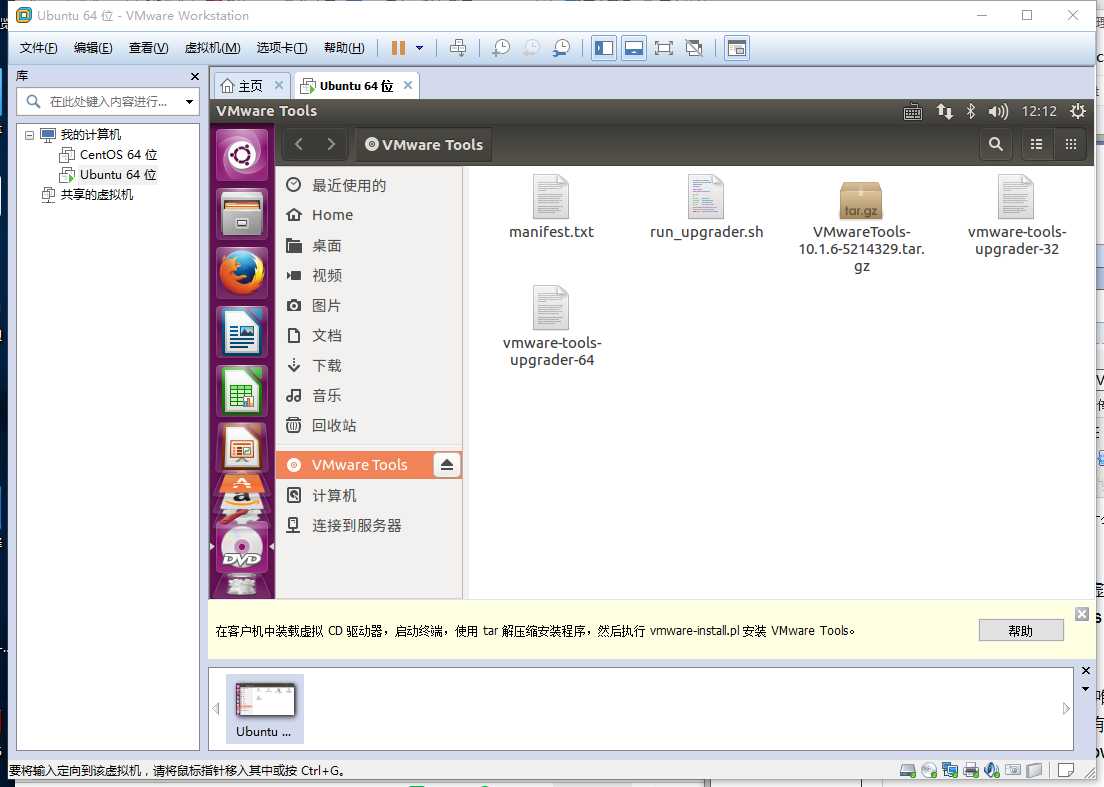This screenshot has width=1104, height=787.
Task: Open the 虚拟机(M) menu
Action: [x=213, y=48]
